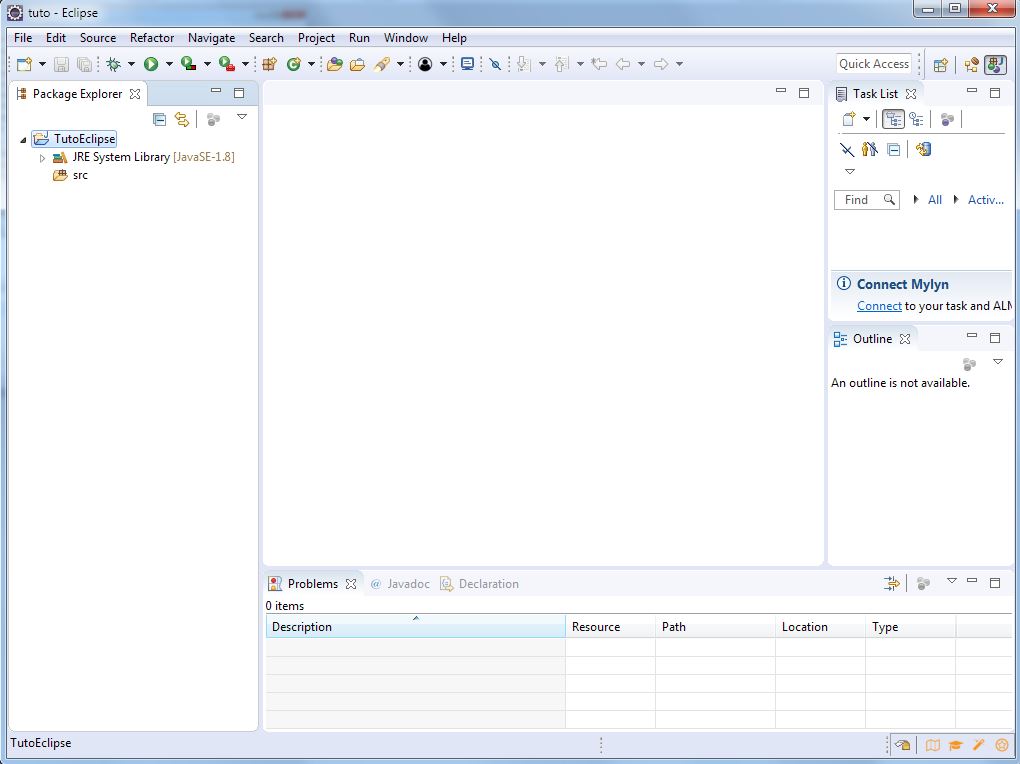Click the New Java Package icon
The height and width of the screenshot is (764, 1020).
[x=269, y=64]
